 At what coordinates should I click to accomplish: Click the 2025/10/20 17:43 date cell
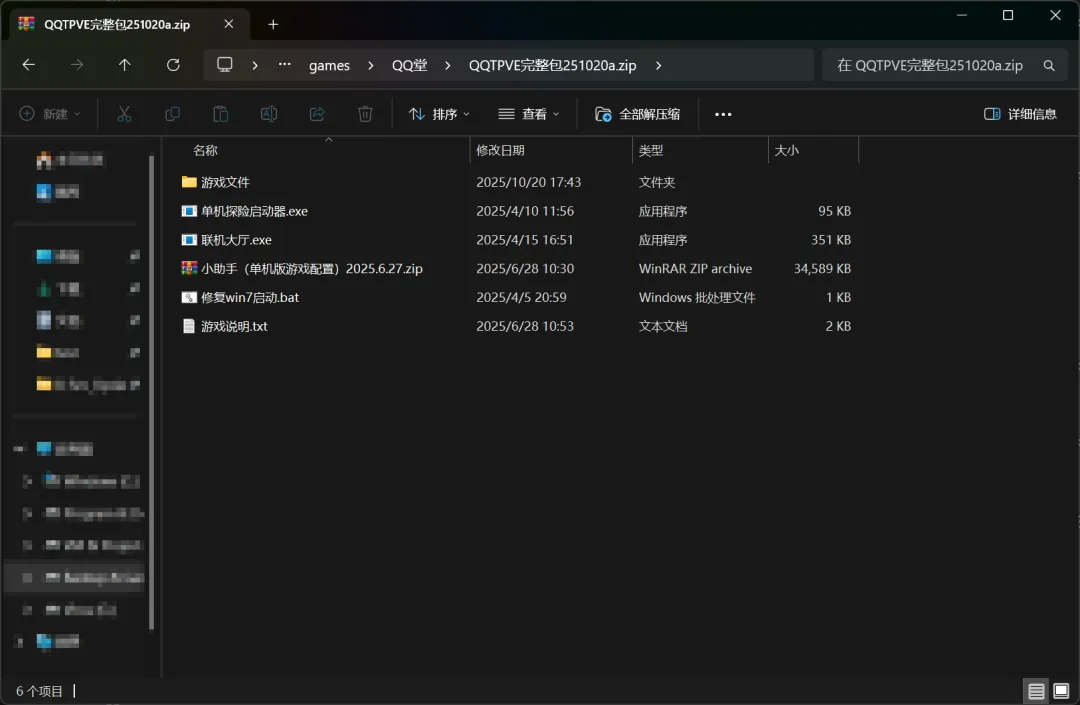528,182
